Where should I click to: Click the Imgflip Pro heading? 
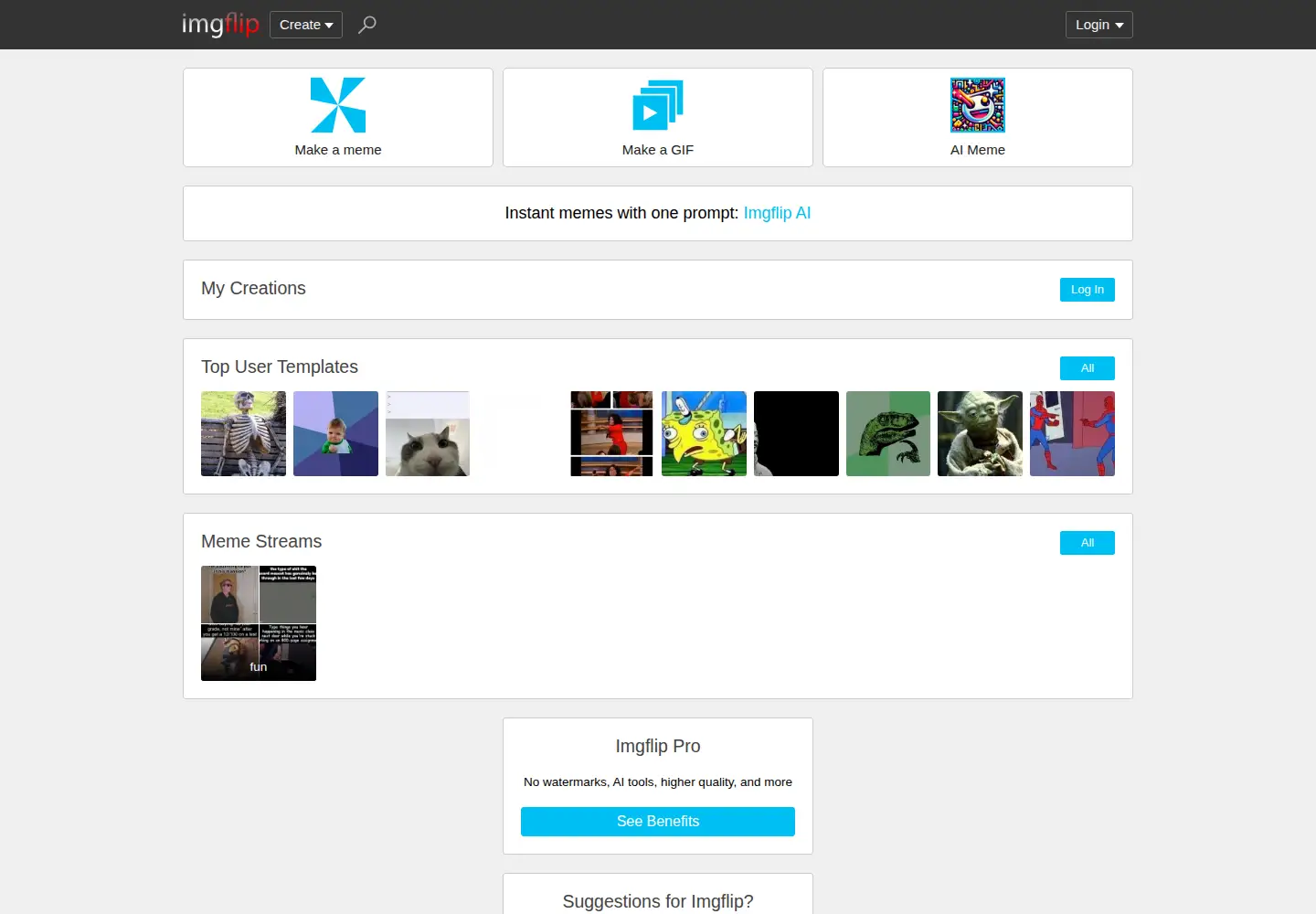[658, 746]
